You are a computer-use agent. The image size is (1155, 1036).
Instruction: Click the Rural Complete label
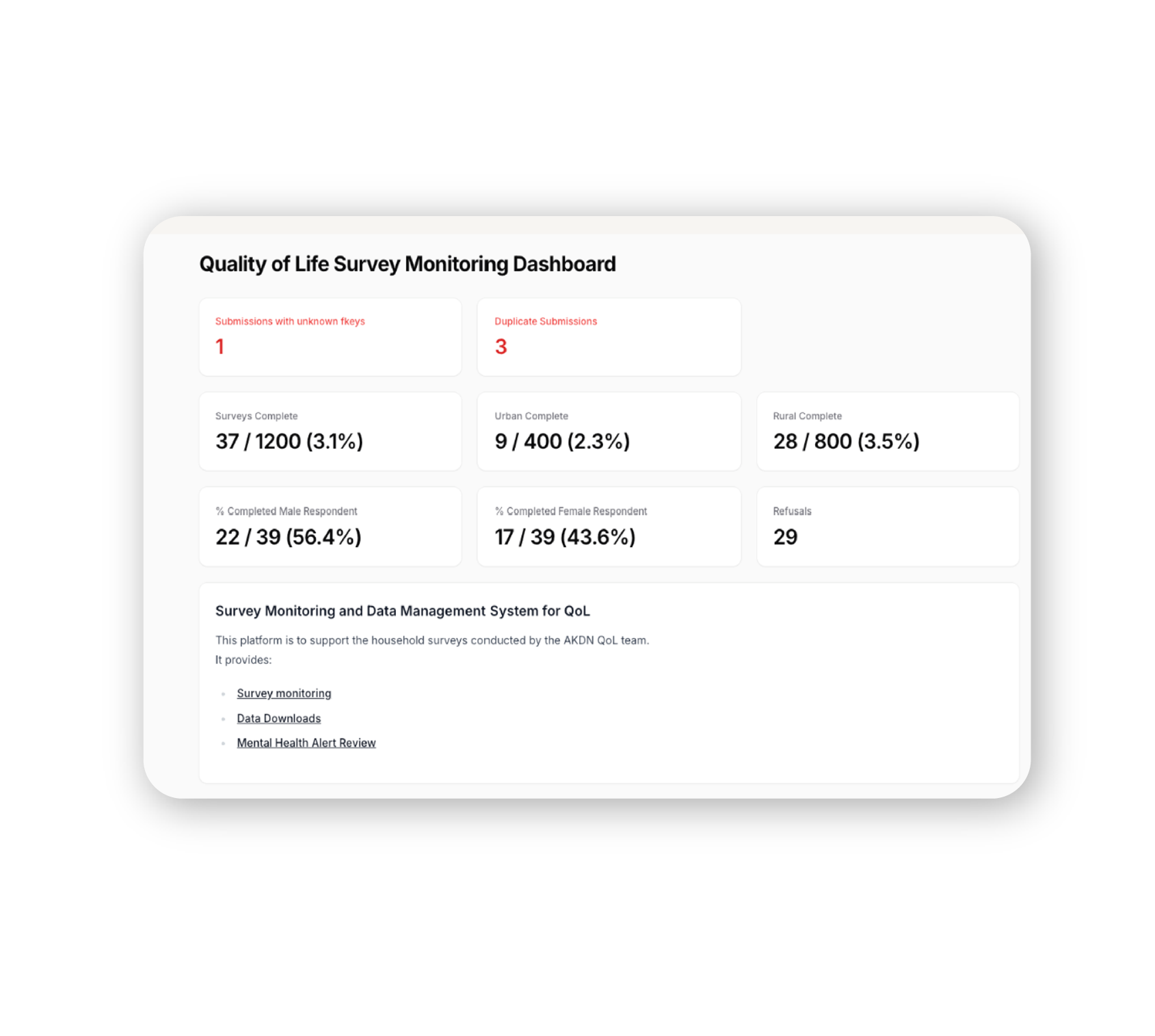(807, 416)
